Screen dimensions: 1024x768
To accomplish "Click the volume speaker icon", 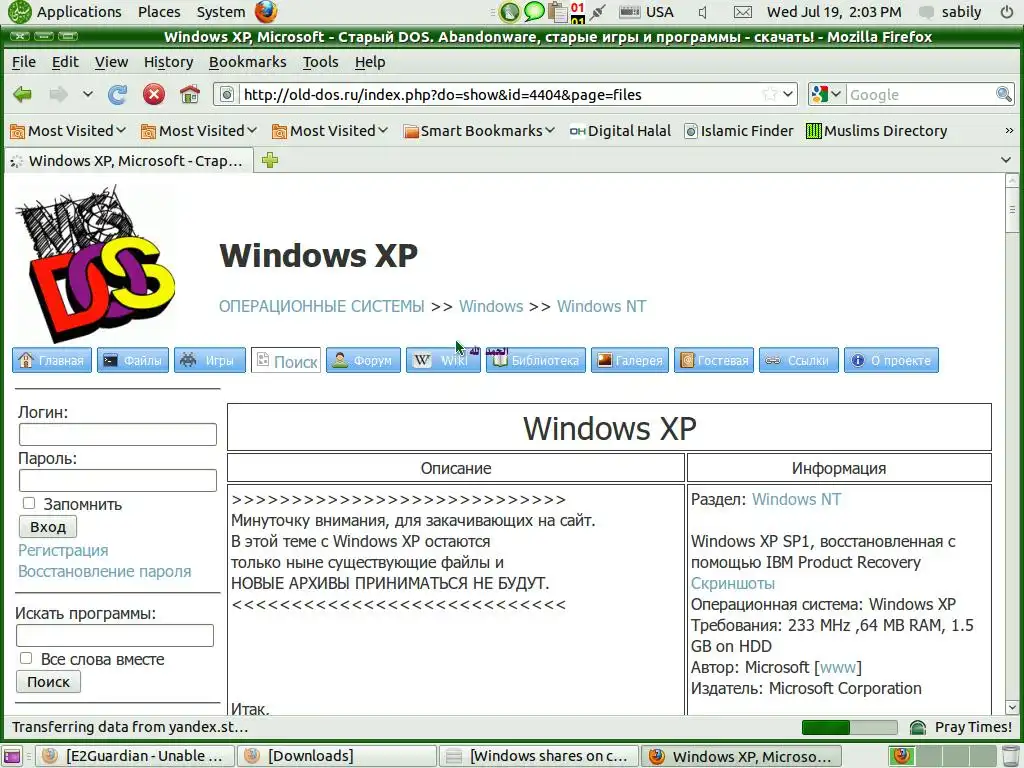I will pyautogui.click(x=703, y=12).
